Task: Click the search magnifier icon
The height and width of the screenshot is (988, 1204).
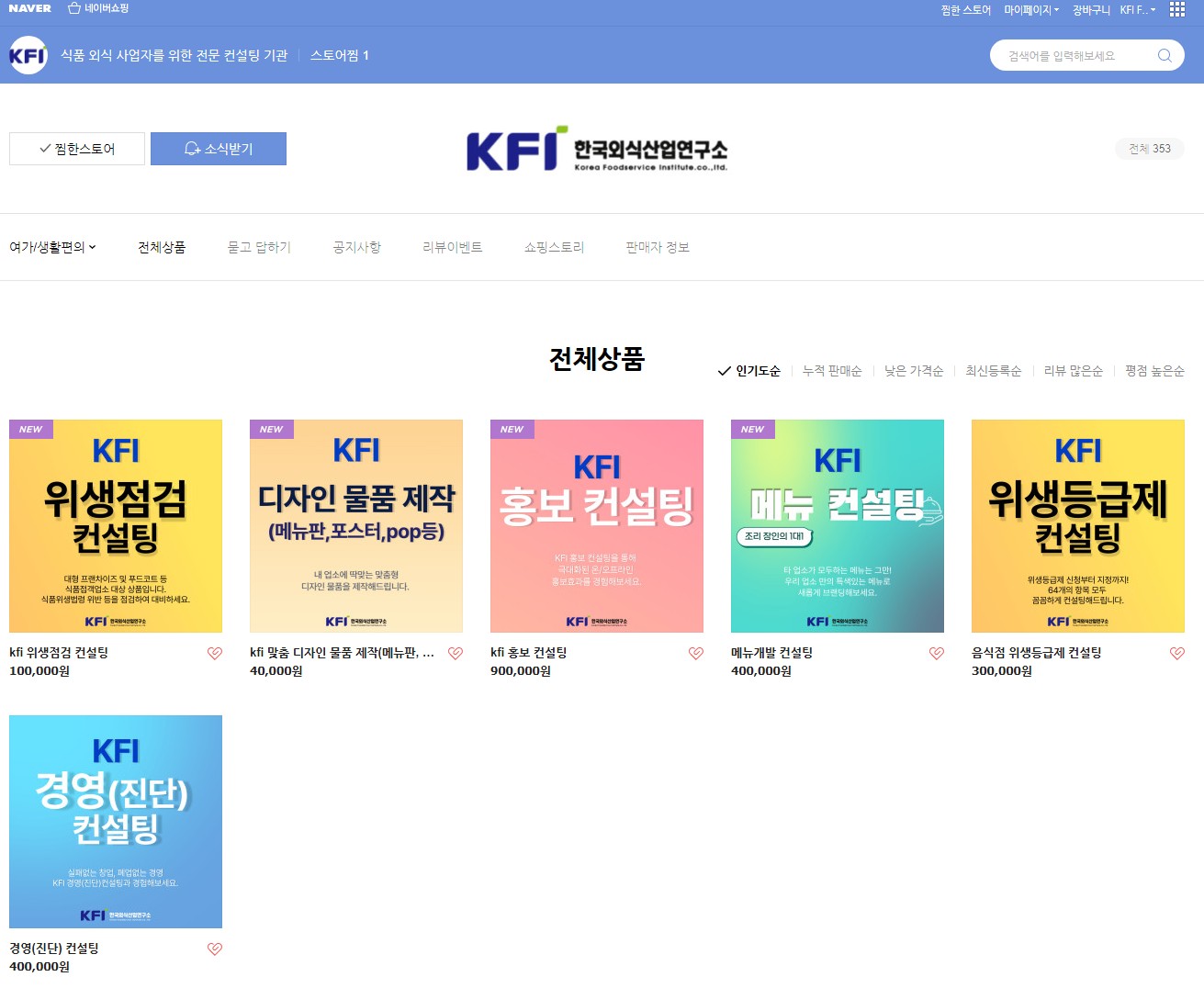Action: click(x=1165, y=55)
